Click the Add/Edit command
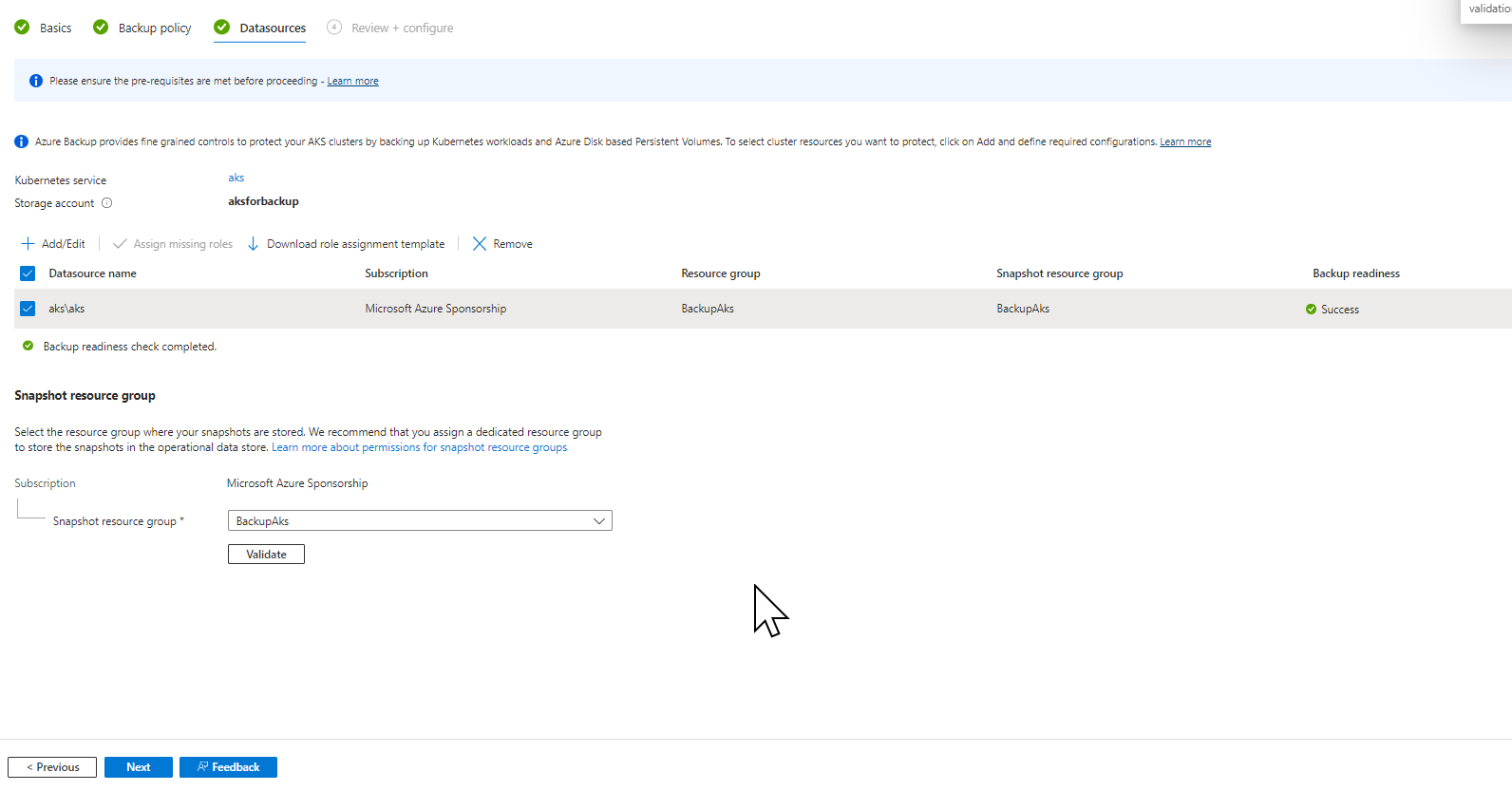The height and width of the screenshot is (791, 1512). (x=53, y=244)
